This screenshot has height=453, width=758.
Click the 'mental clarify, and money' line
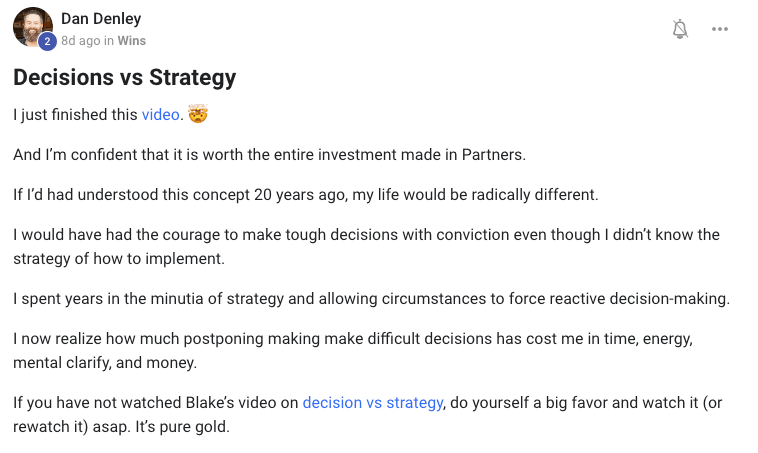105,363
